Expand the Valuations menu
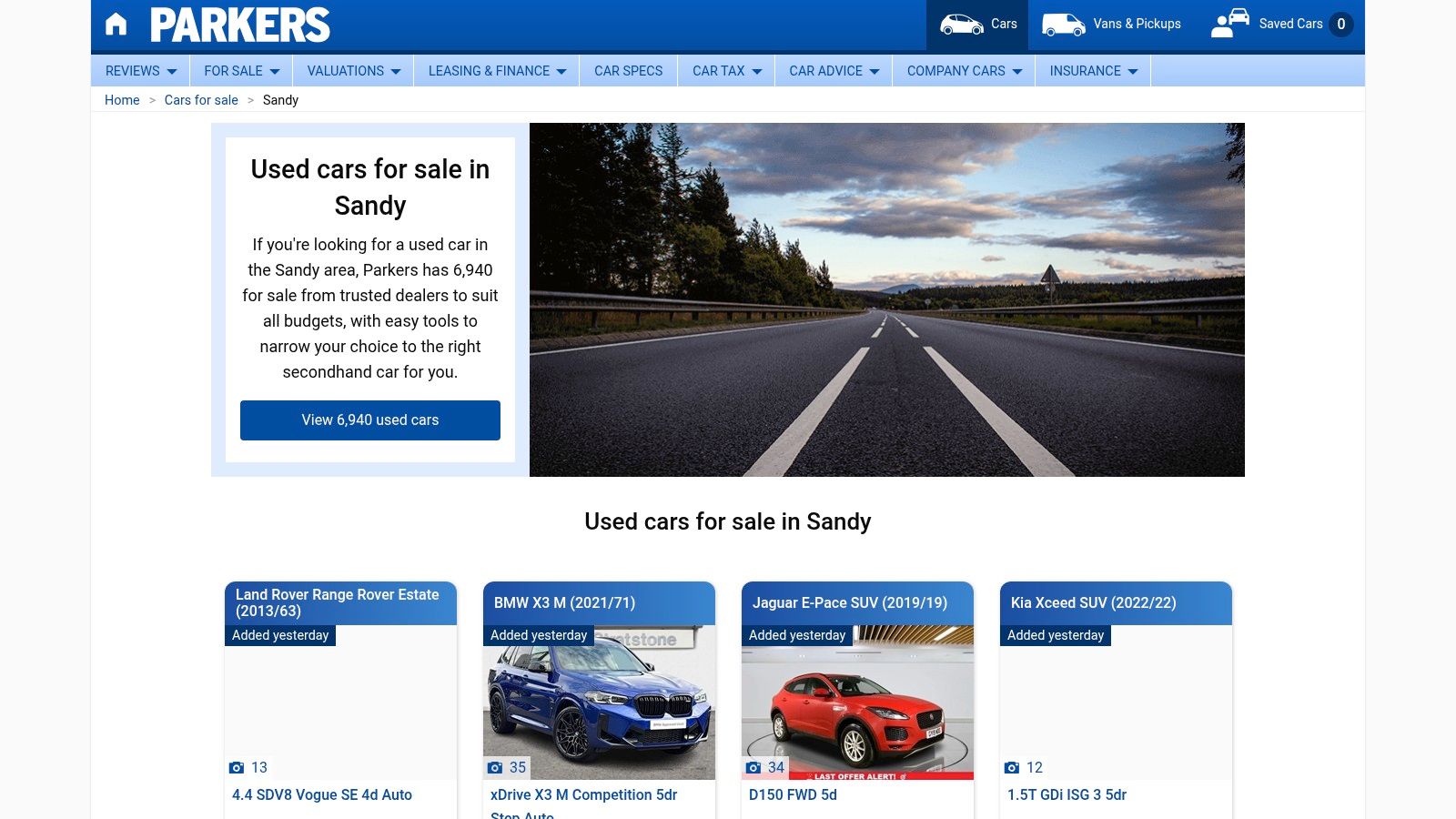The height and width of the screenshot is (819, 1456). (353, 71)
